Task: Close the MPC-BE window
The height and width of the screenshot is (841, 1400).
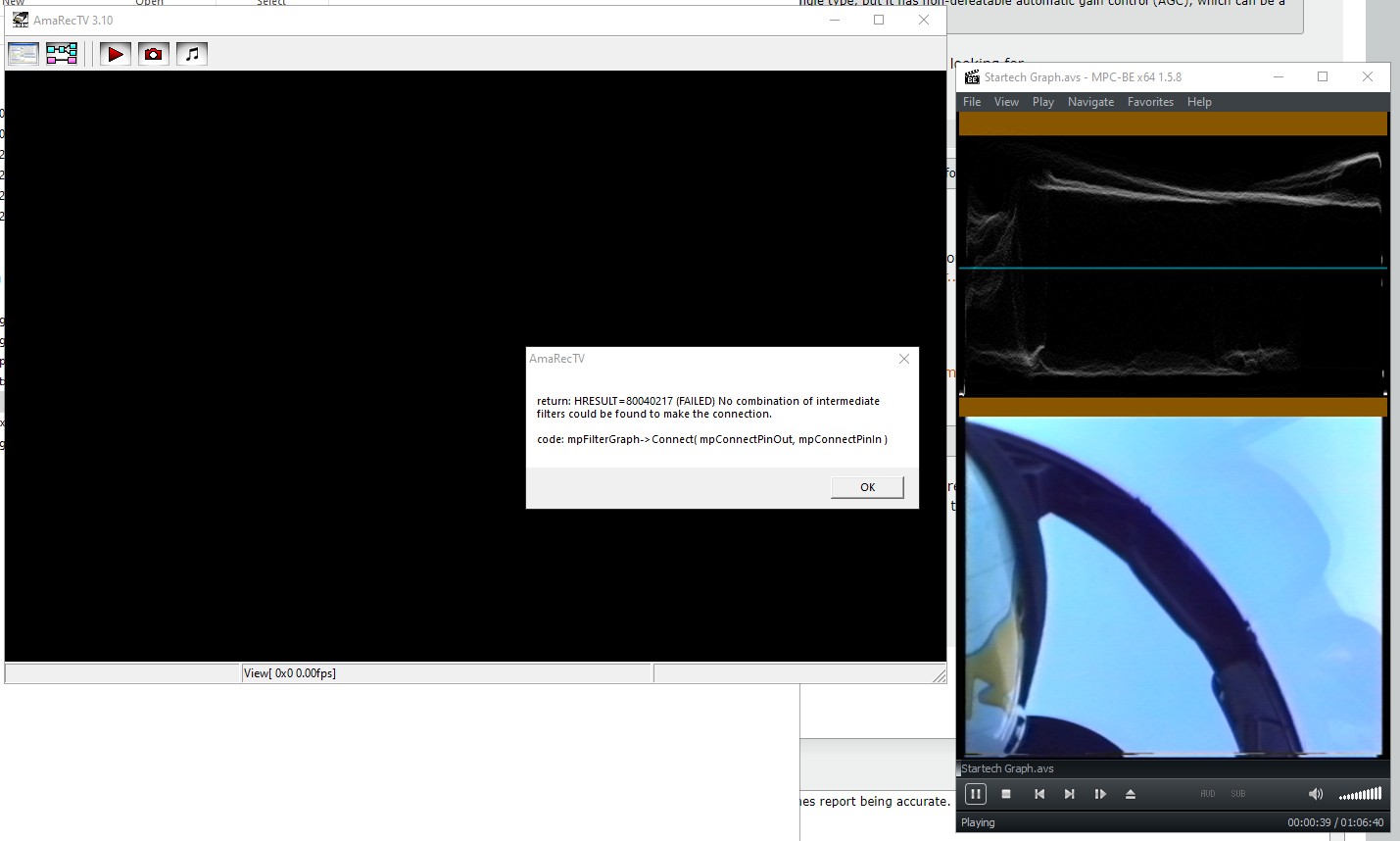Action: point(1368,76)
